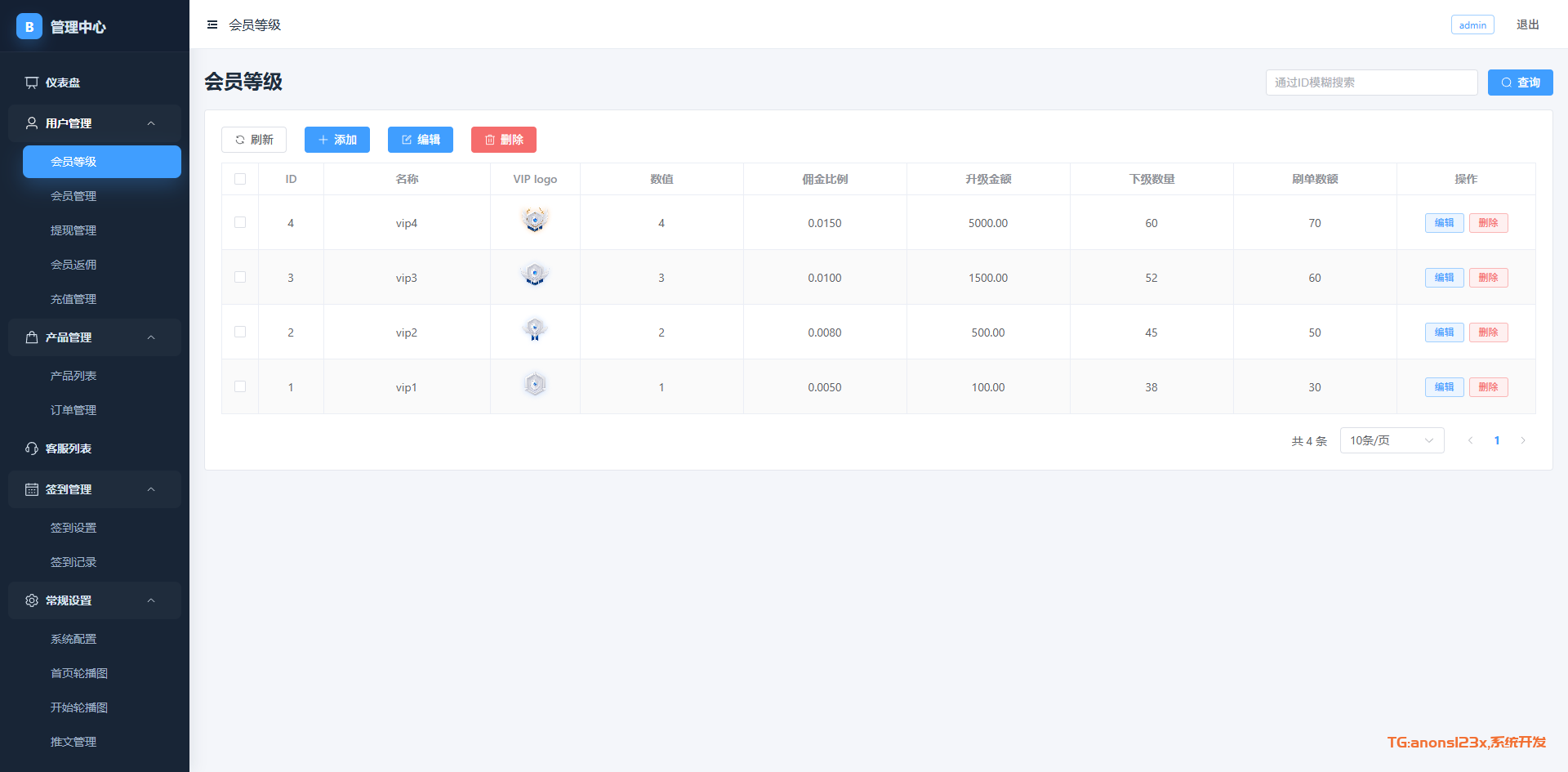Check the vip4 row checkbox
The width and height of the screenshot is (1568, 772).
pyautogui.click(x=240, y=222)
